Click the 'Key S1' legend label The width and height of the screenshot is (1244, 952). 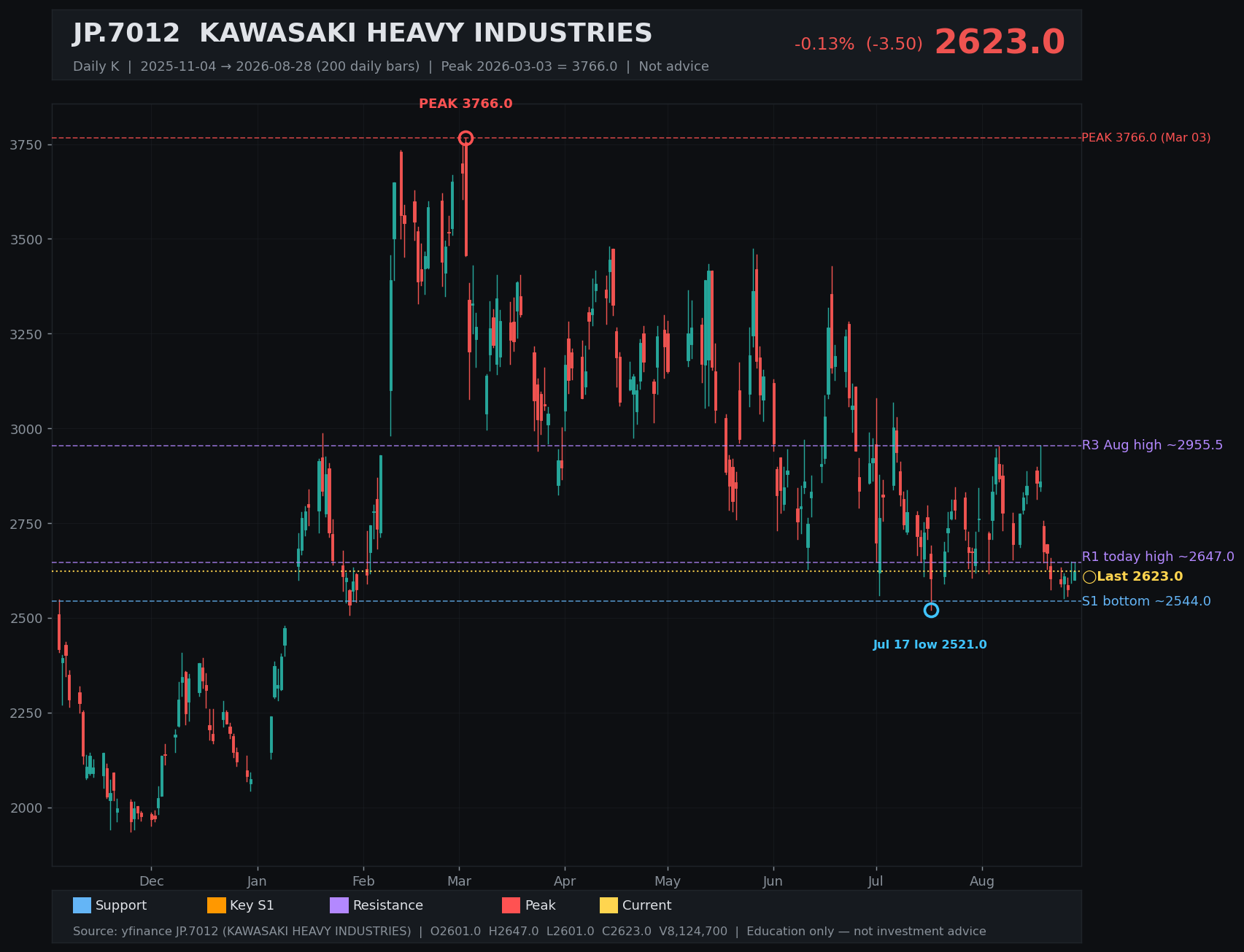[x=252, y=905]
